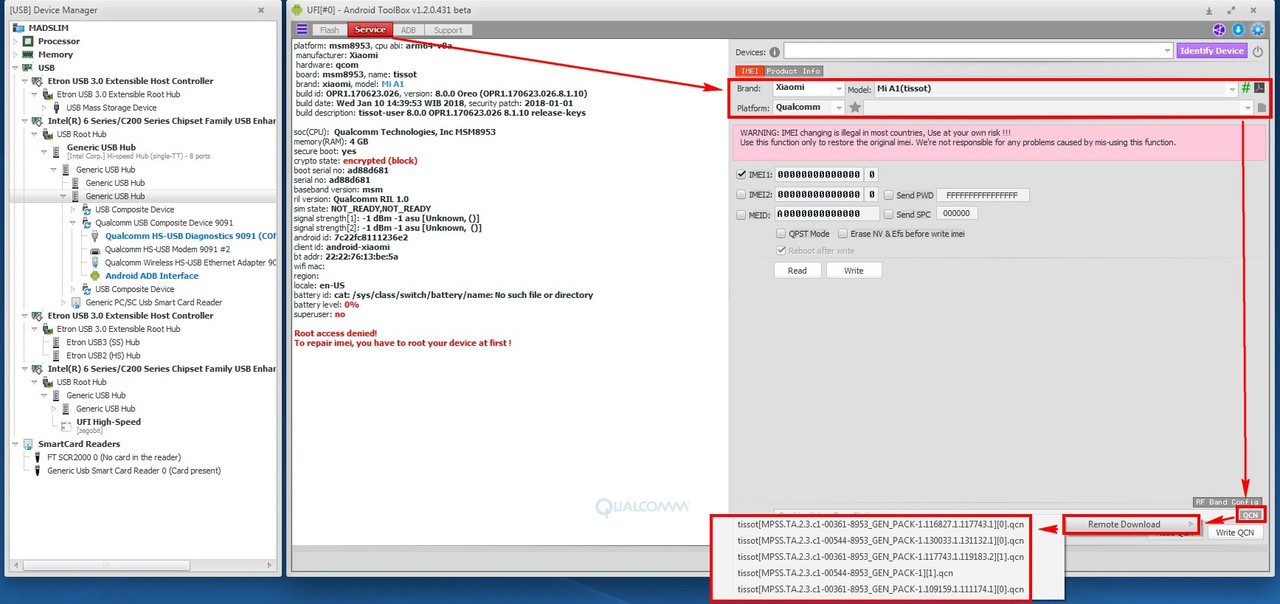This screenshot has width=1280, height=604.
Task: Click the PDF document icon beside Model
Action: point(1260,88)
